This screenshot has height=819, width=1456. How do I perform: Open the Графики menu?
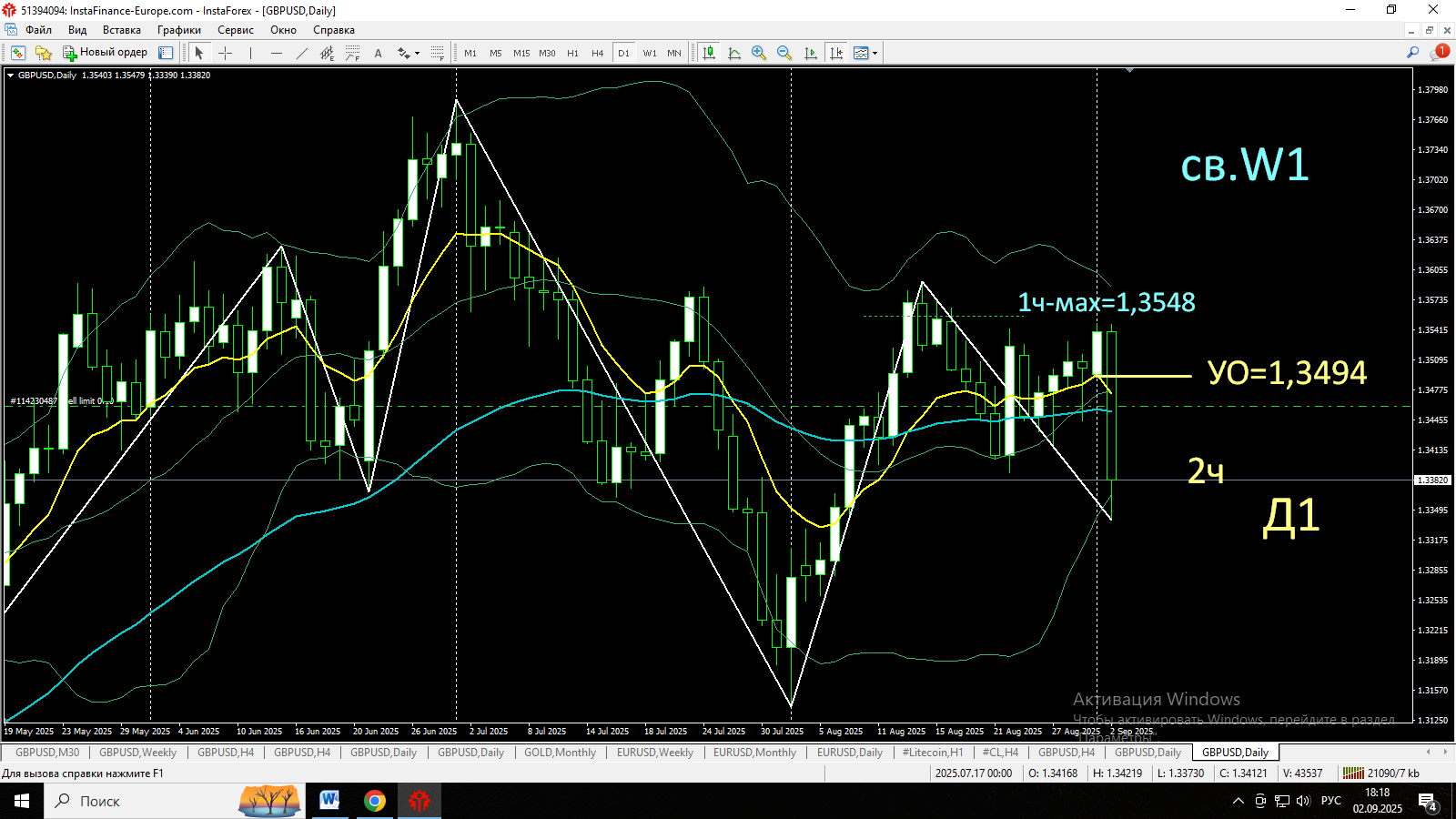coord(178,30)
